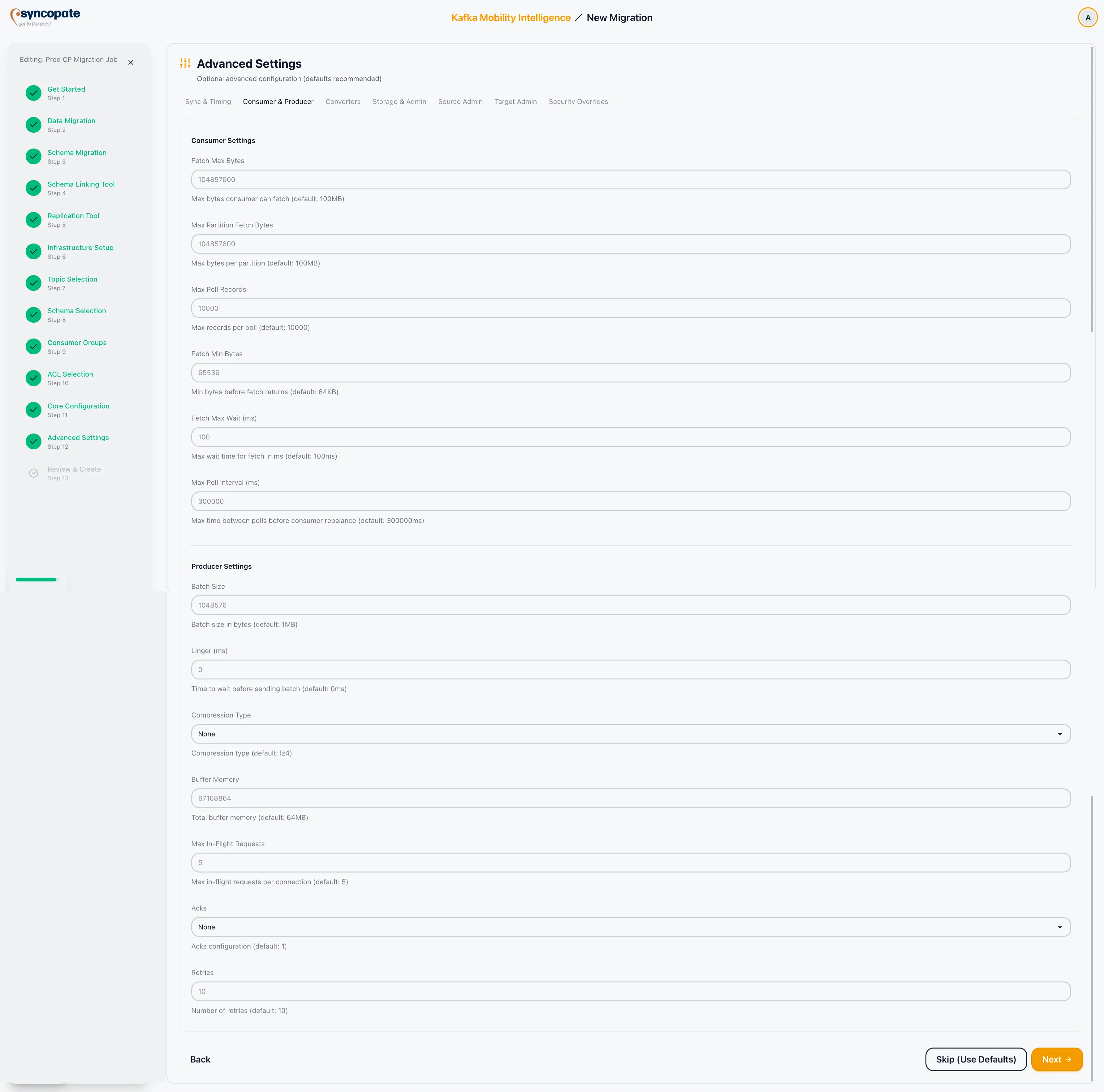The height and width of the screenshot is (1092, 1104).
Task: Switch to the Security Overrides tab
Action: 578,101
